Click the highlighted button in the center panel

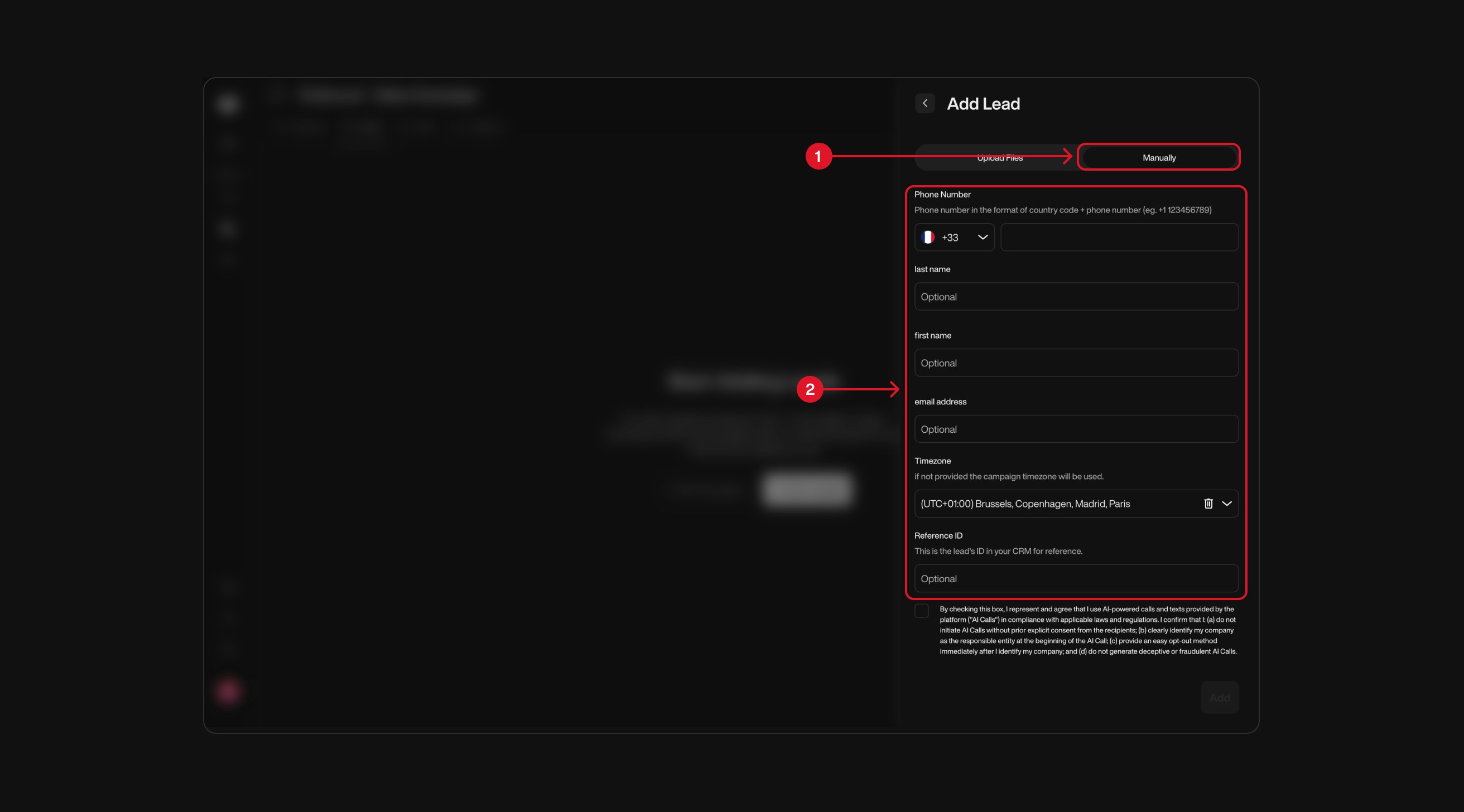[806, 491]
